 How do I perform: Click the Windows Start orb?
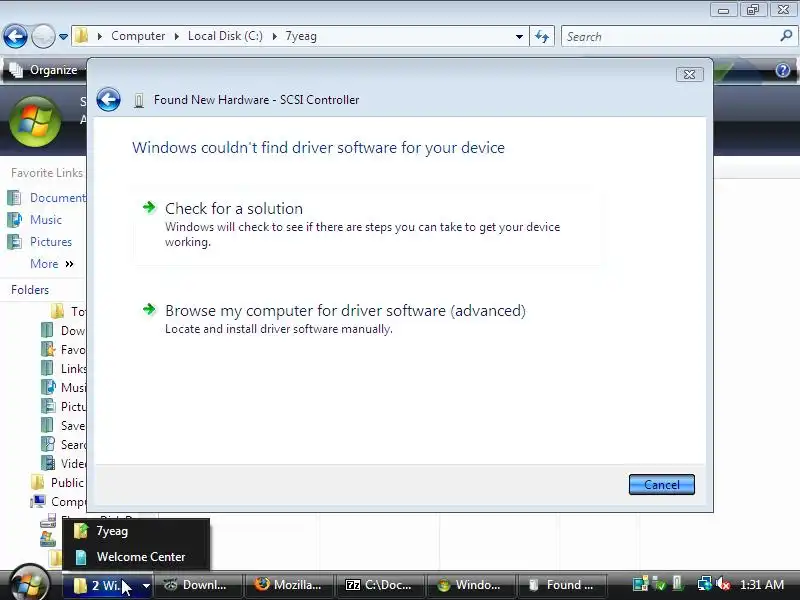tap(30, 584)
